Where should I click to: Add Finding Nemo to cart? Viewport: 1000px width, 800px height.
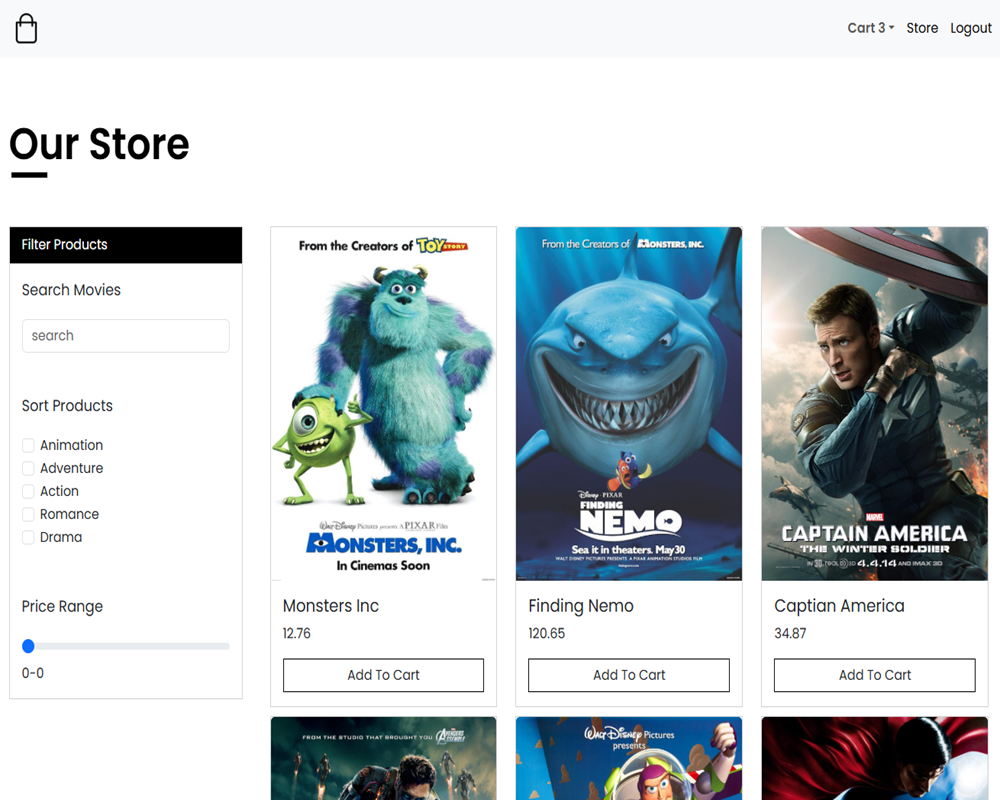[x=629, y=675]
